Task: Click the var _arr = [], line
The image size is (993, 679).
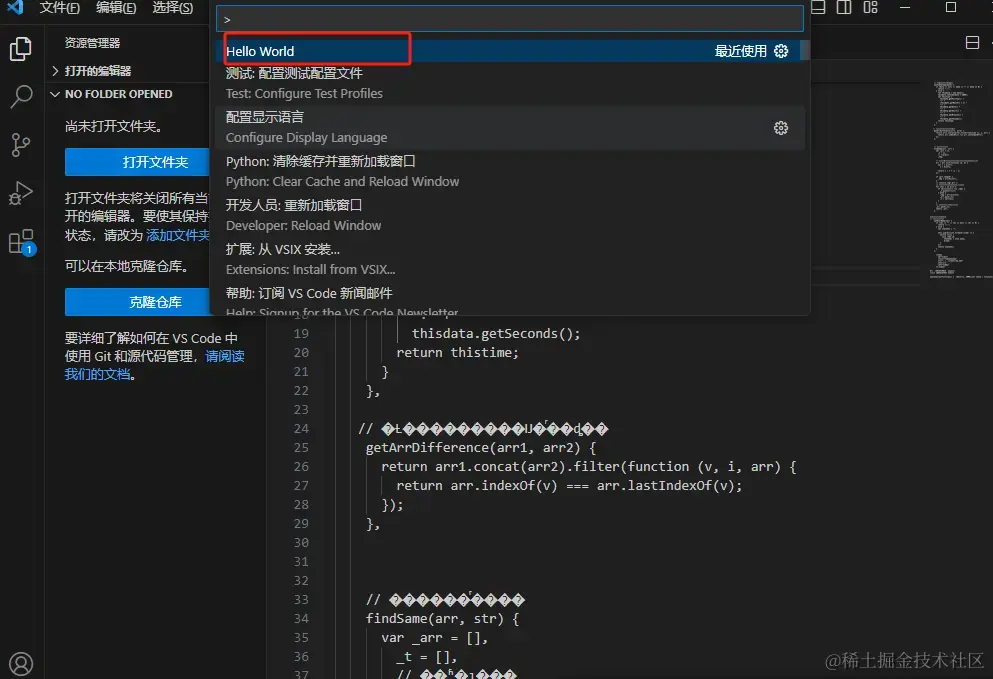Action: 434,638
